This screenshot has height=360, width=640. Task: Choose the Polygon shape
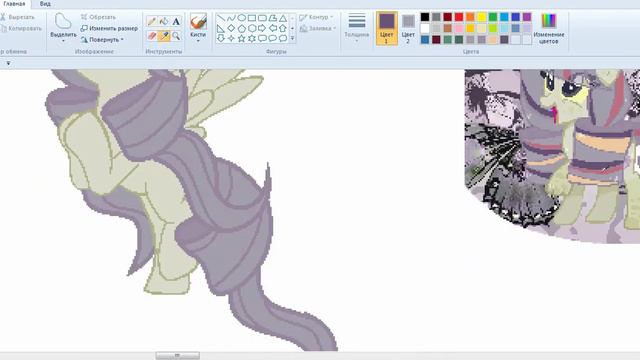click(272, 18)
